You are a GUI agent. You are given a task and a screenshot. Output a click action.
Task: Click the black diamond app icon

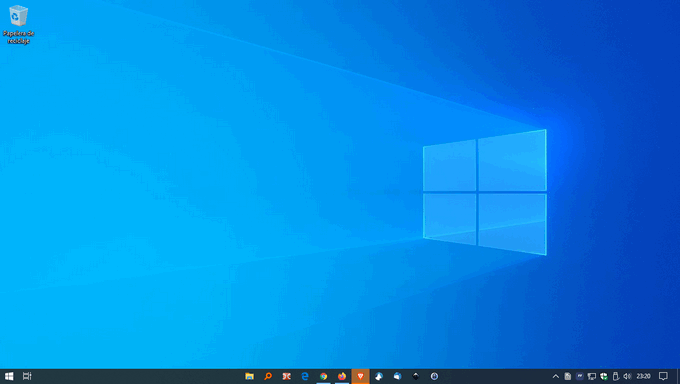click(x=415, y=376)
